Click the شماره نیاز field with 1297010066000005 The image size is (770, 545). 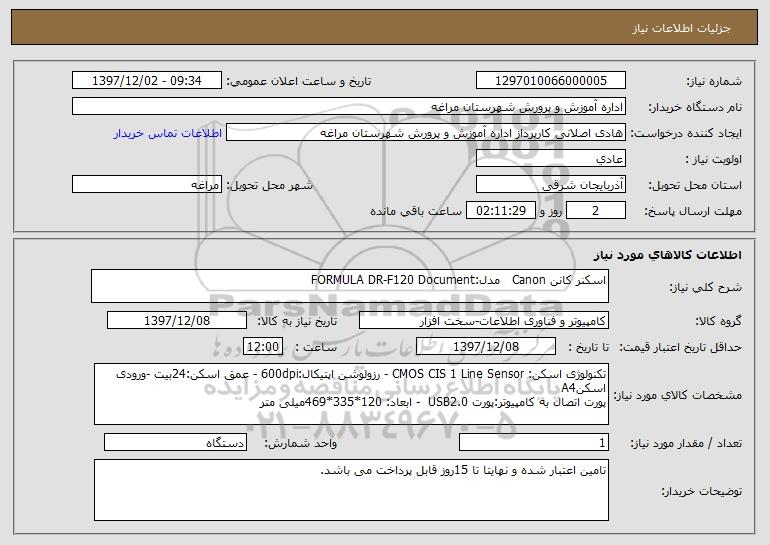click(x=551, y=80)
